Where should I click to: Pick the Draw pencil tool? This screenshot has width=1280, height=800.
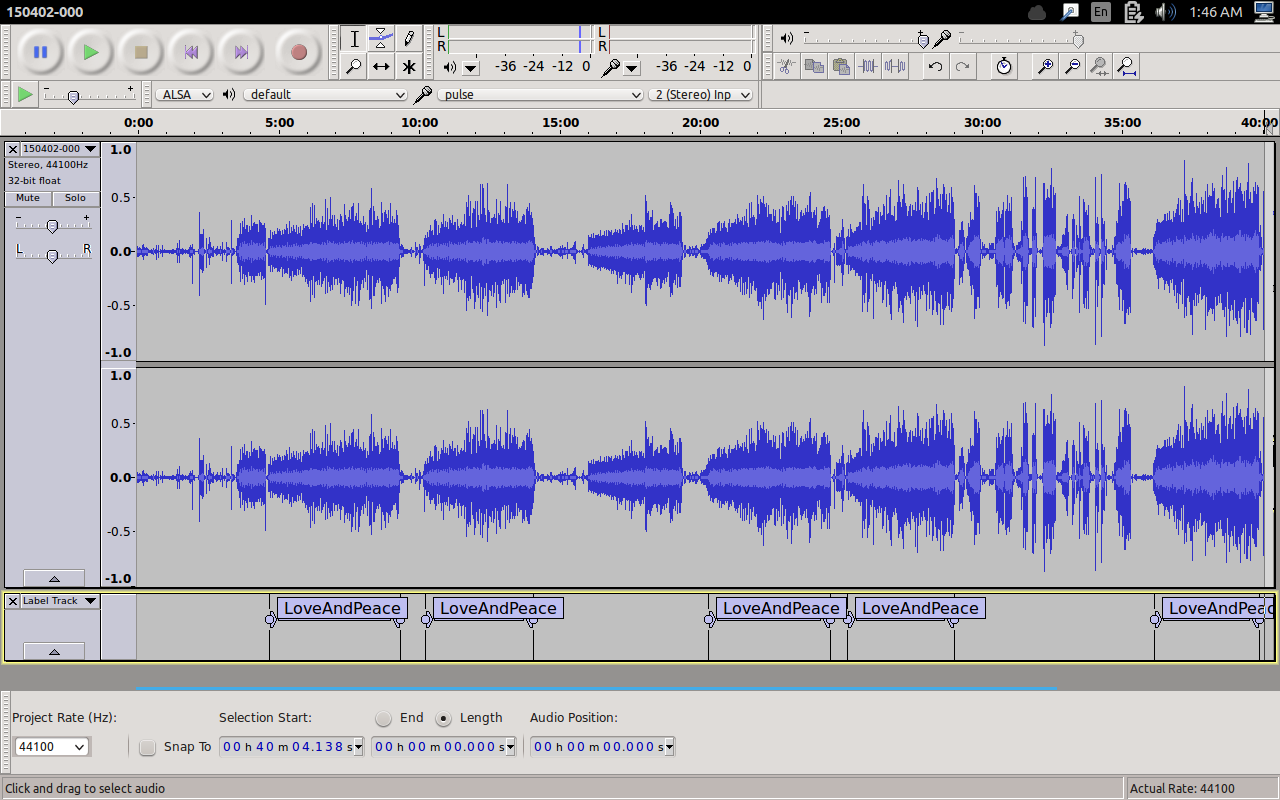[x=409, y=39]
